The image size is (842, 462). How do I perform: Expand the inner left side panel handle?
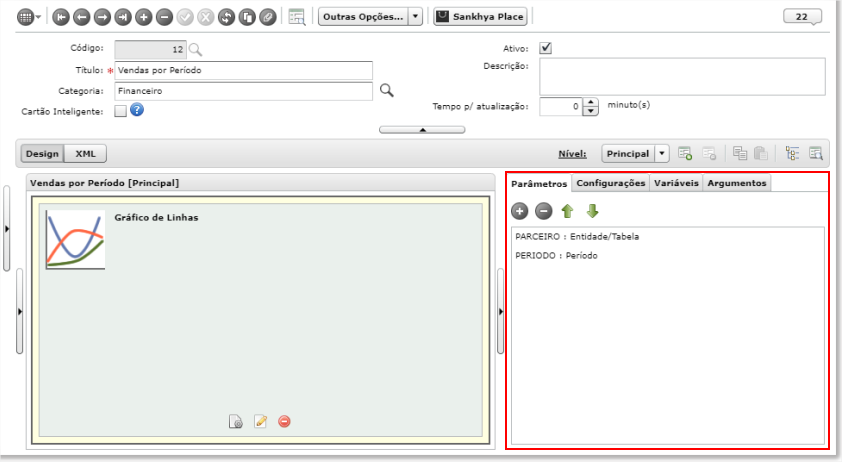tap(20, 312)
